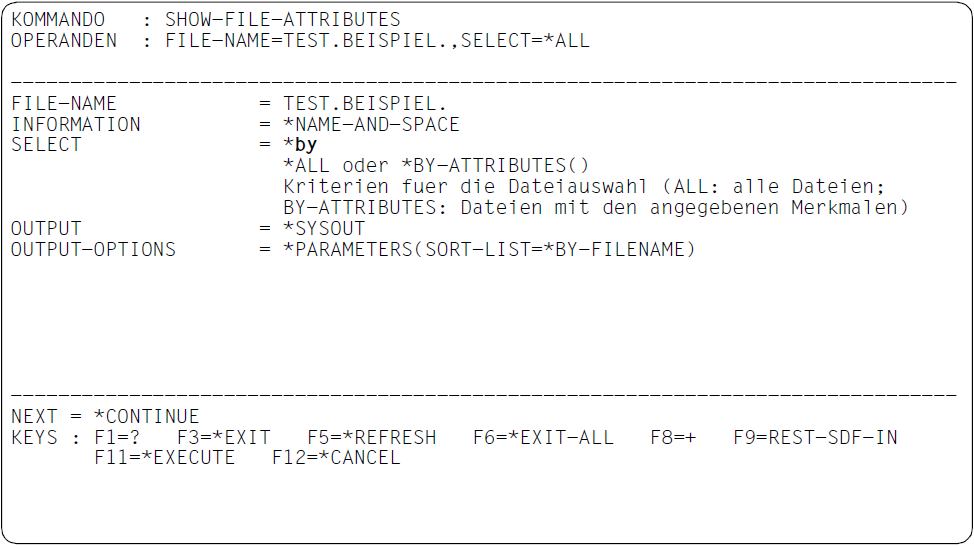Click the SELECT operand label
The width and height of the screenshot is (974, 546).
pyautogui.click(x=46, y=145)
